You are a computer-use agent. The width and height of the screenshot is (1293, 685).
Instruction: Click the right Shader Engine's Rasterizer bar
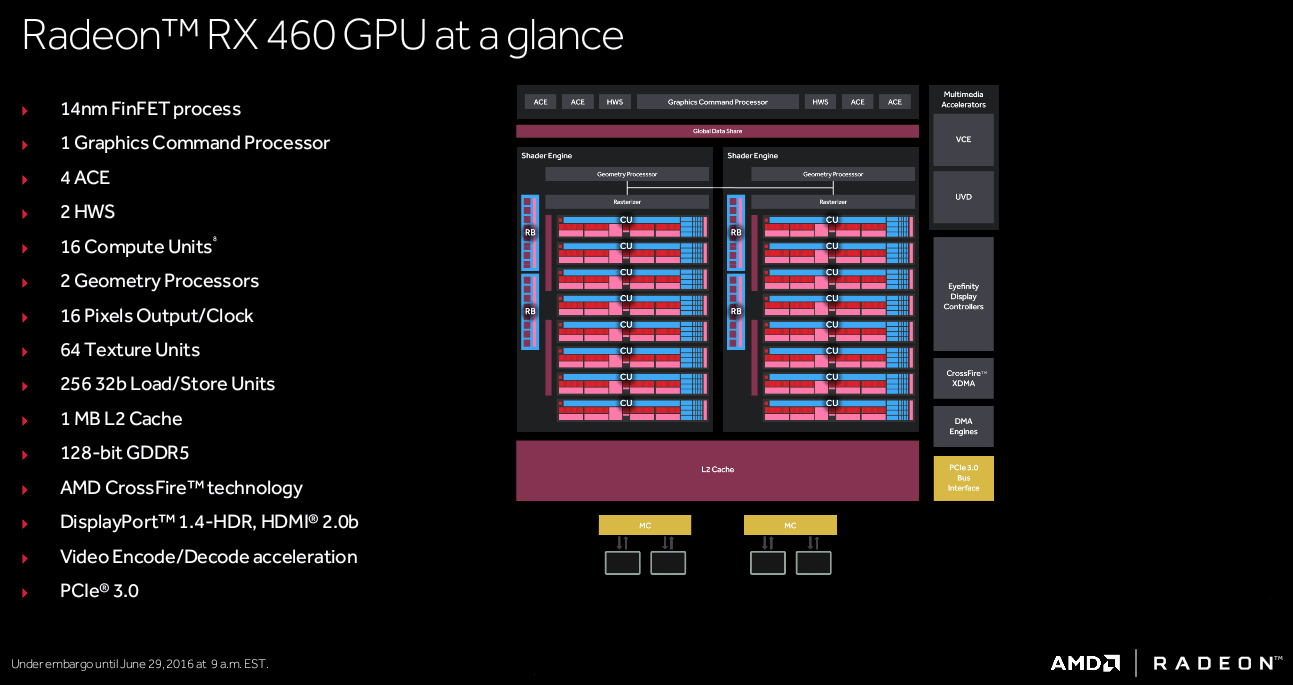833,202
